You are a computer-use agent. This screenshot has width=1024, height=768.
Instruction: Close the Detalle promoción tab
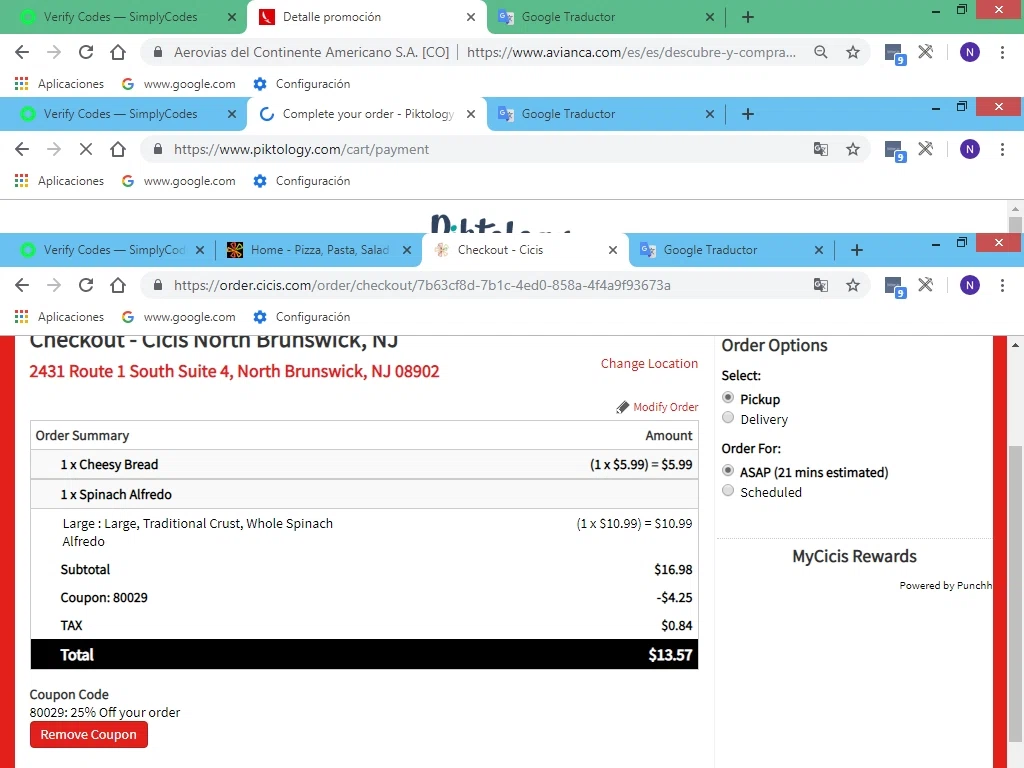point(471,17)
